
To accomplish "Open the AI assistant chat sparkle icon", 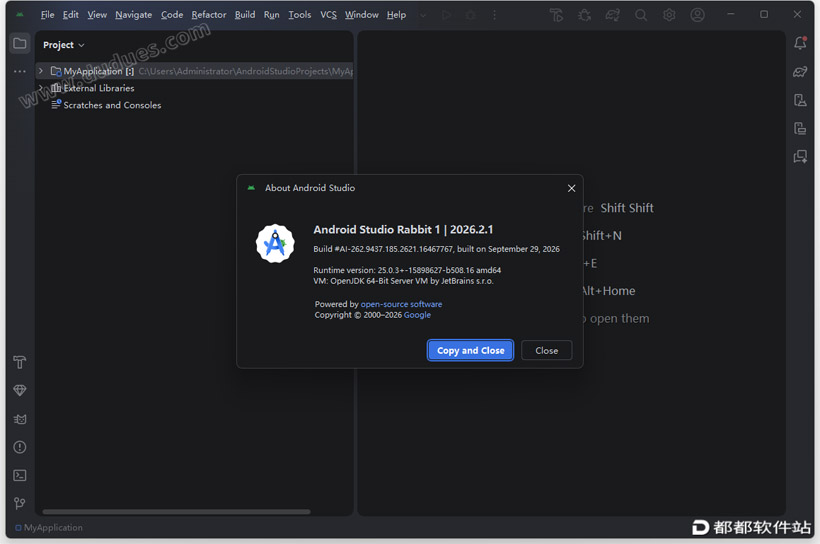I will coord(800,156).
